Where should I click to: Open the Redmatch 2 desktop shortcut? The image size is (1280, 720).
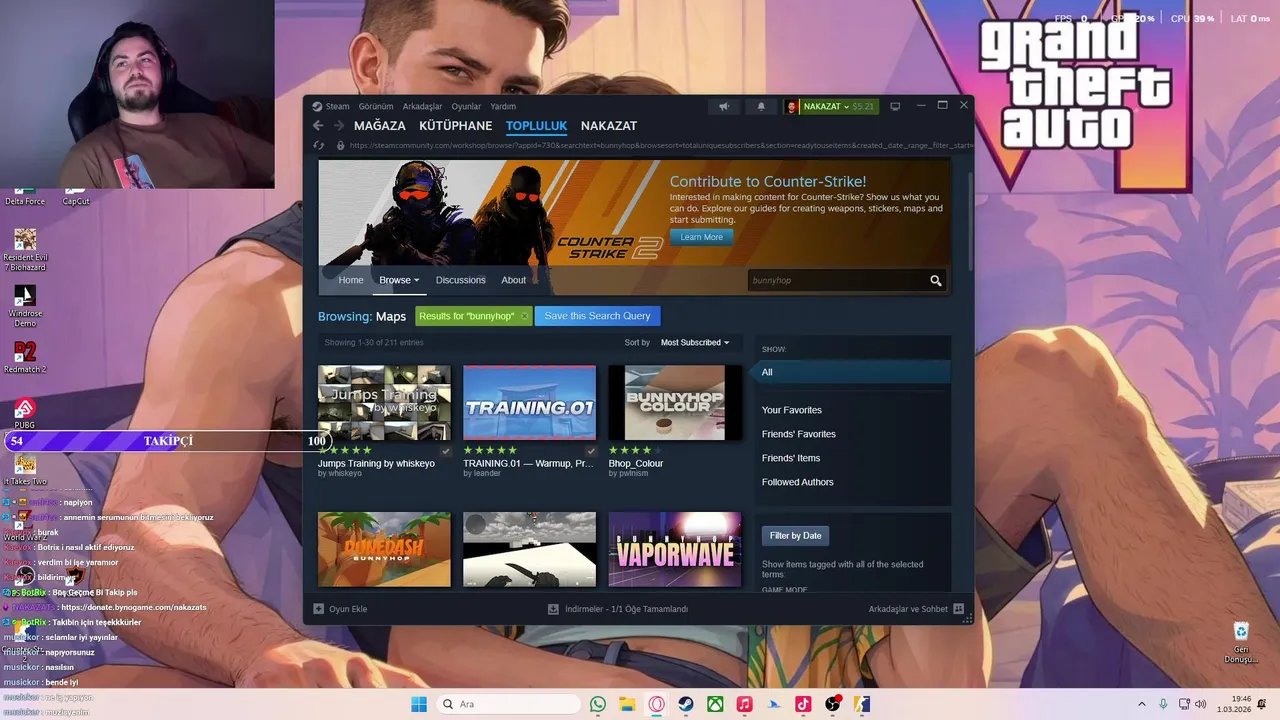25,358
